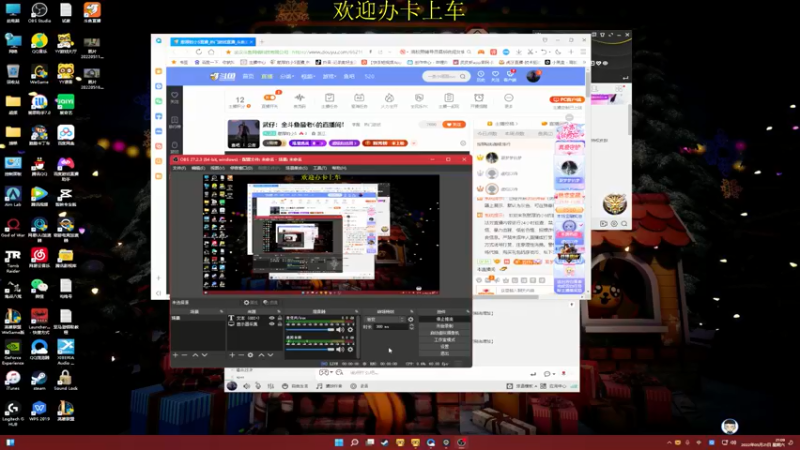Screen dimensions: 800x450
Task: Switch to the active browser tab
Action: (212, 42)
